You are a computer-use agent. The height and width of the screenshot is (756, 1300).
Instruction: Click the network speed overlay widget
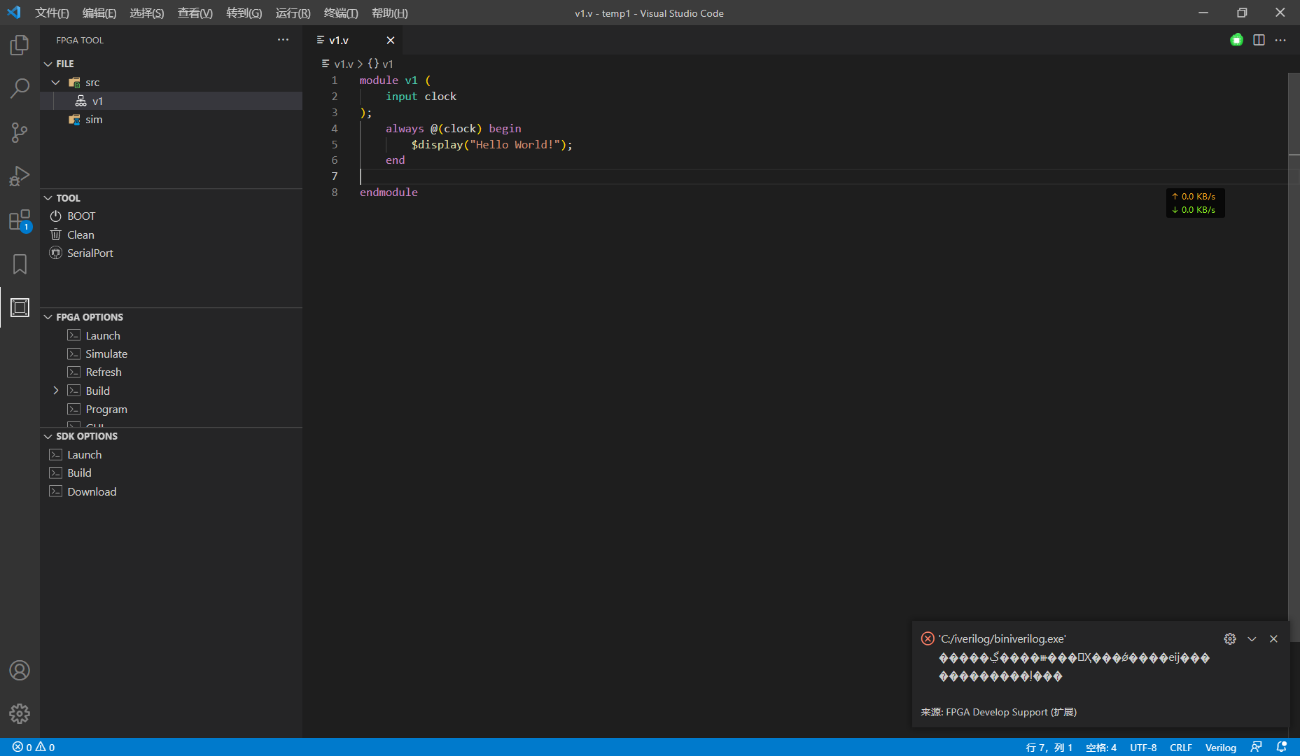[1195, 203]
